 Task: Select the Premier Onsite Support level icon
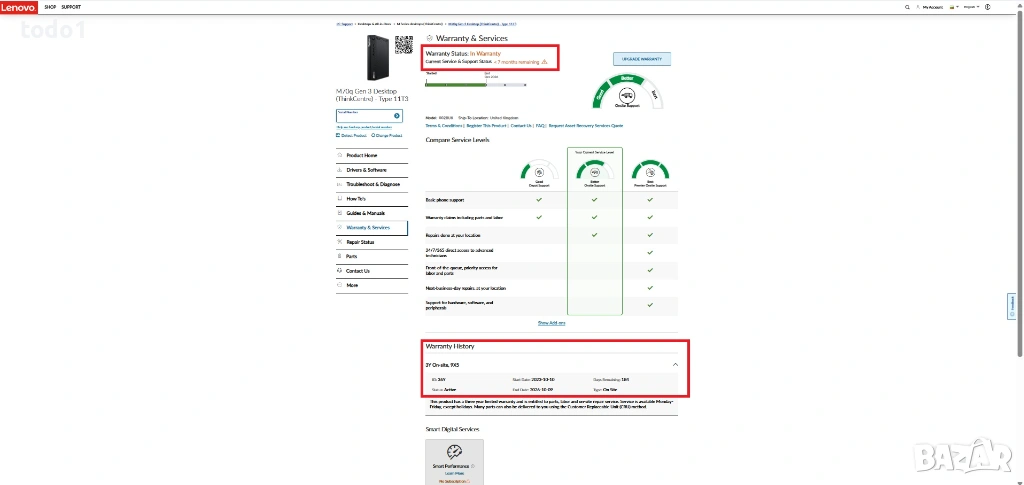(x=650, y=173)
